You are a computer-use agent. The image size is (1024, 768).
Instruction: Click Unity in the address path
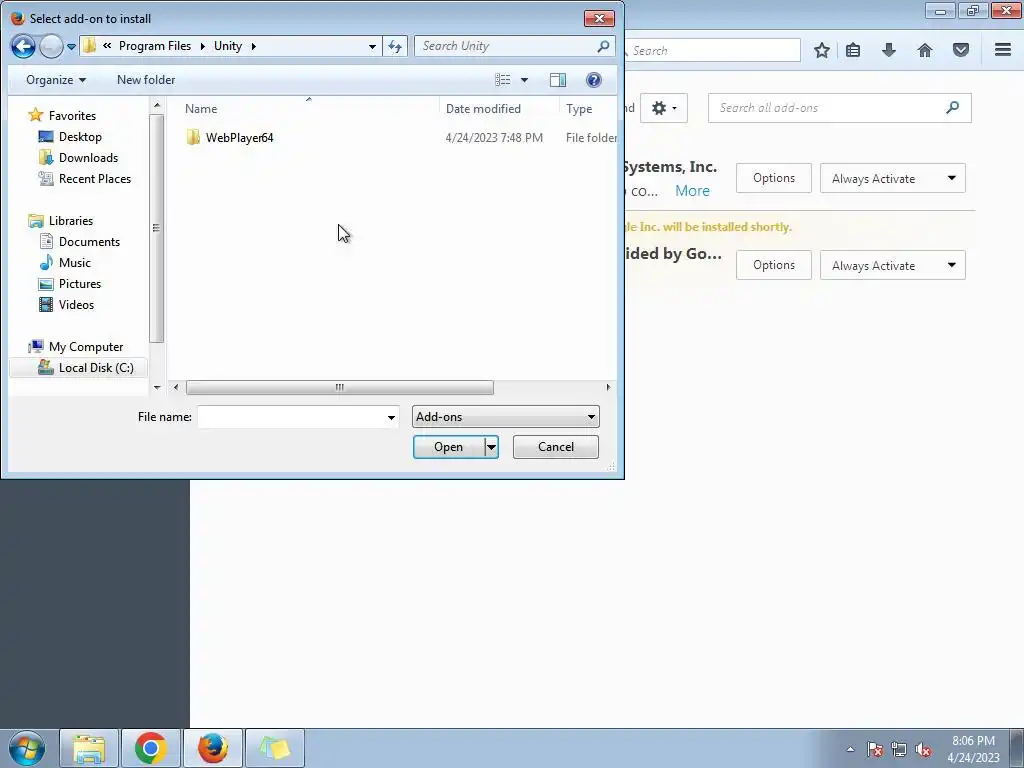click(228, 46)
